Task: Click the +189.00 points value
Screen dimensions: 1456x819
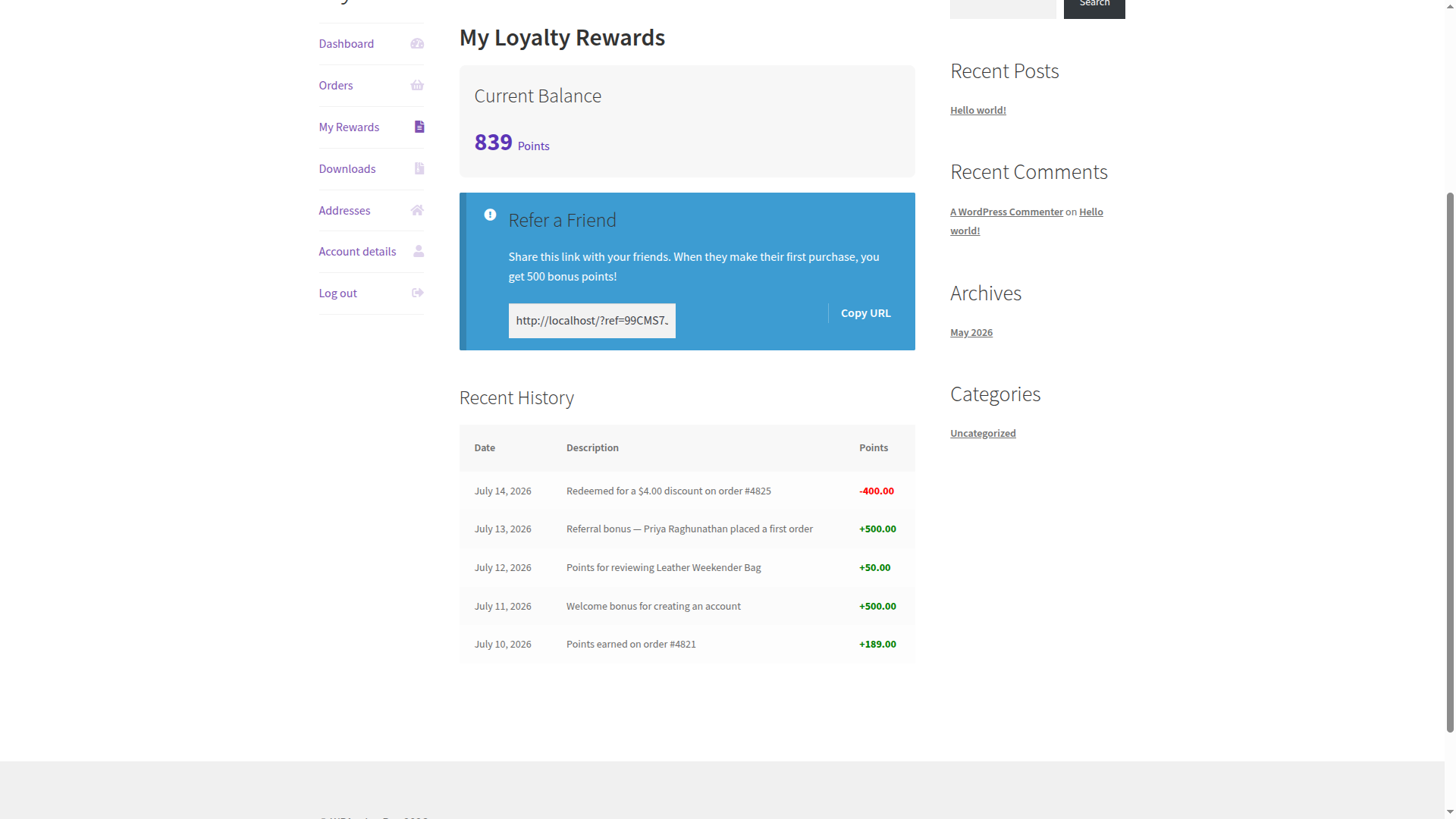Action: tap(877, 645)
